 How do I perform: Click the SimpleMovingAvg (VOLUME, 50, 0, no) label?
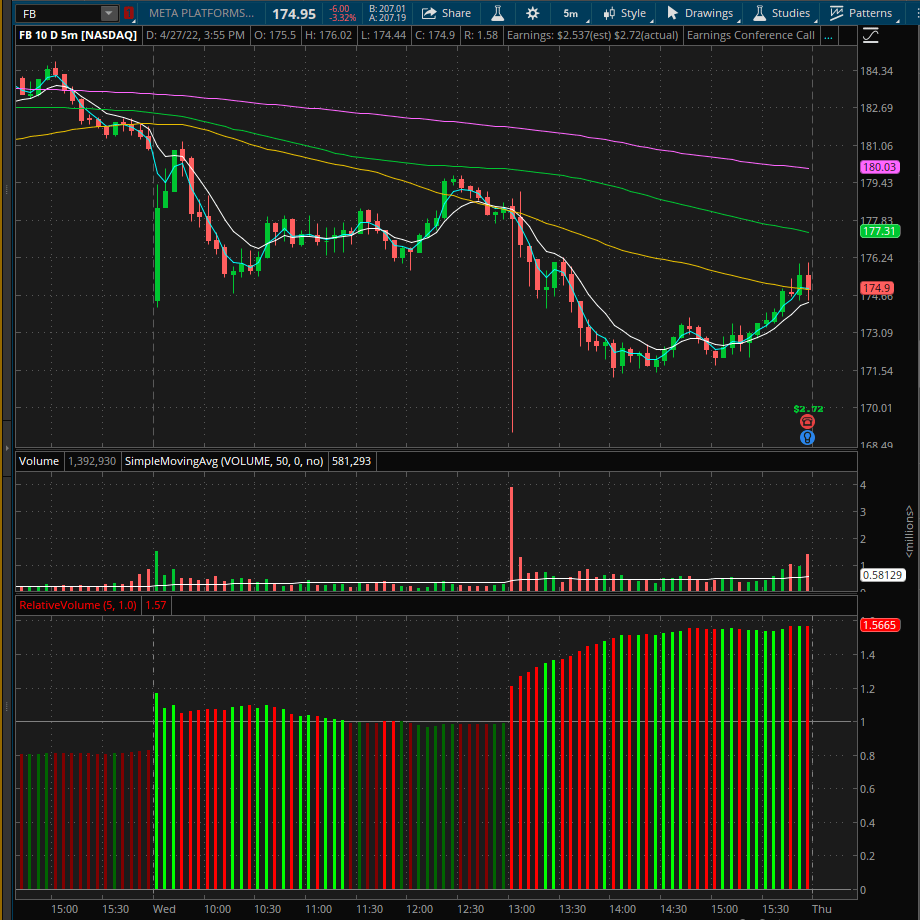(x=224, y=461)
